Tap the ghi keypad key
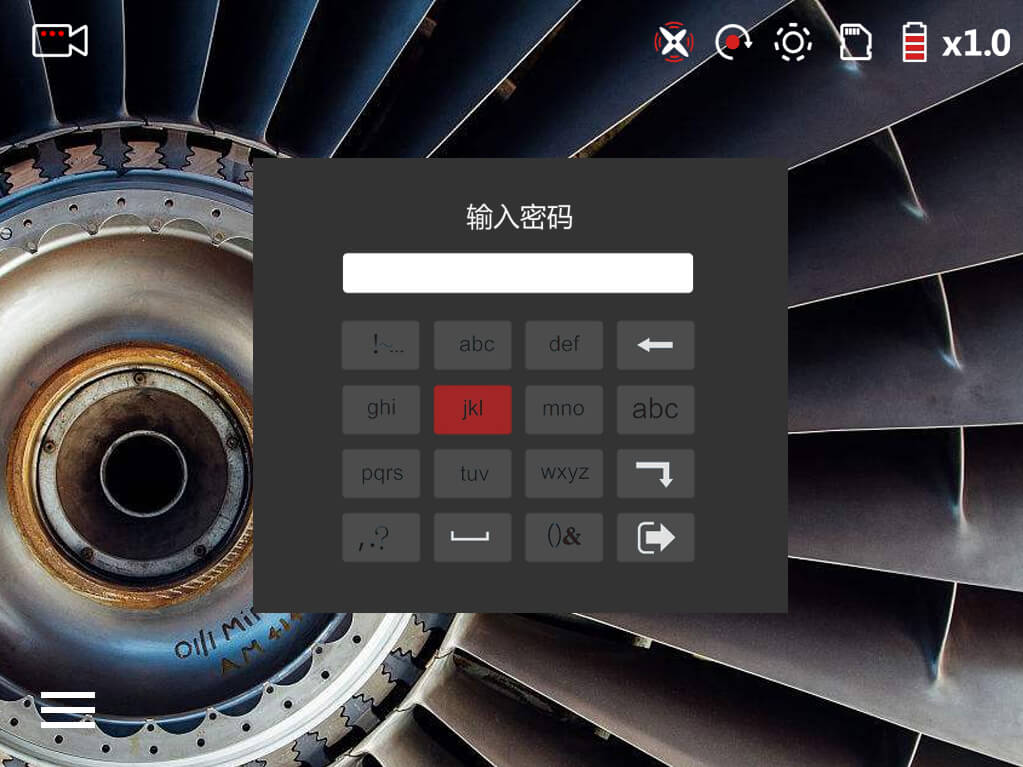Image resolution: width=1023 pixels, height=767 pixels. tap(381, 409)
